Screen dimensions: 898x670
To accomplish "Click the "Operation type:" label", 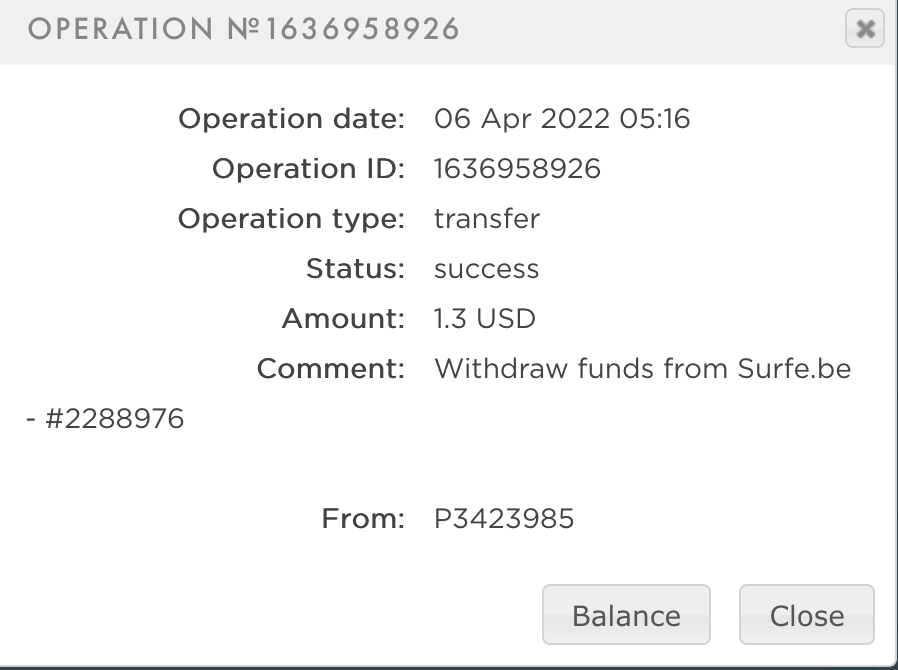I will 291,219.
